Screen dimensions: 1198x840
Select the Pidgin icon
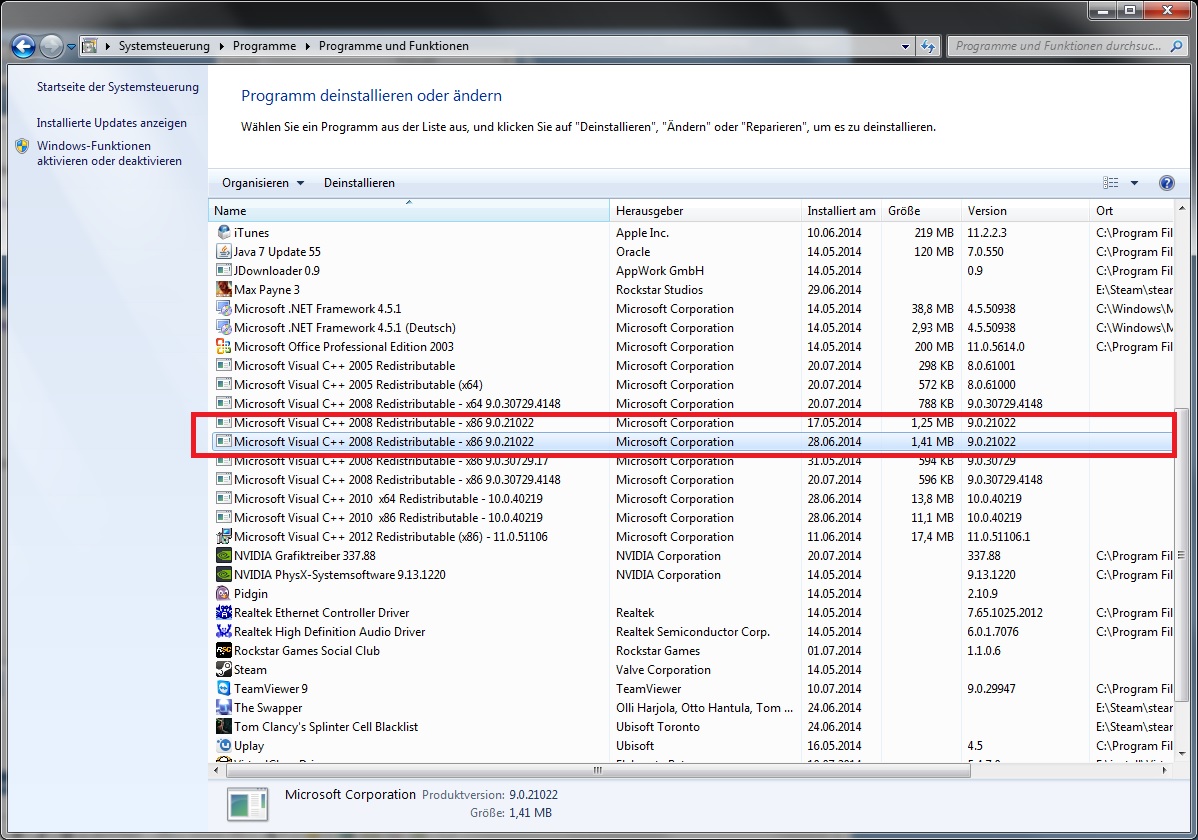pos(224,594)
